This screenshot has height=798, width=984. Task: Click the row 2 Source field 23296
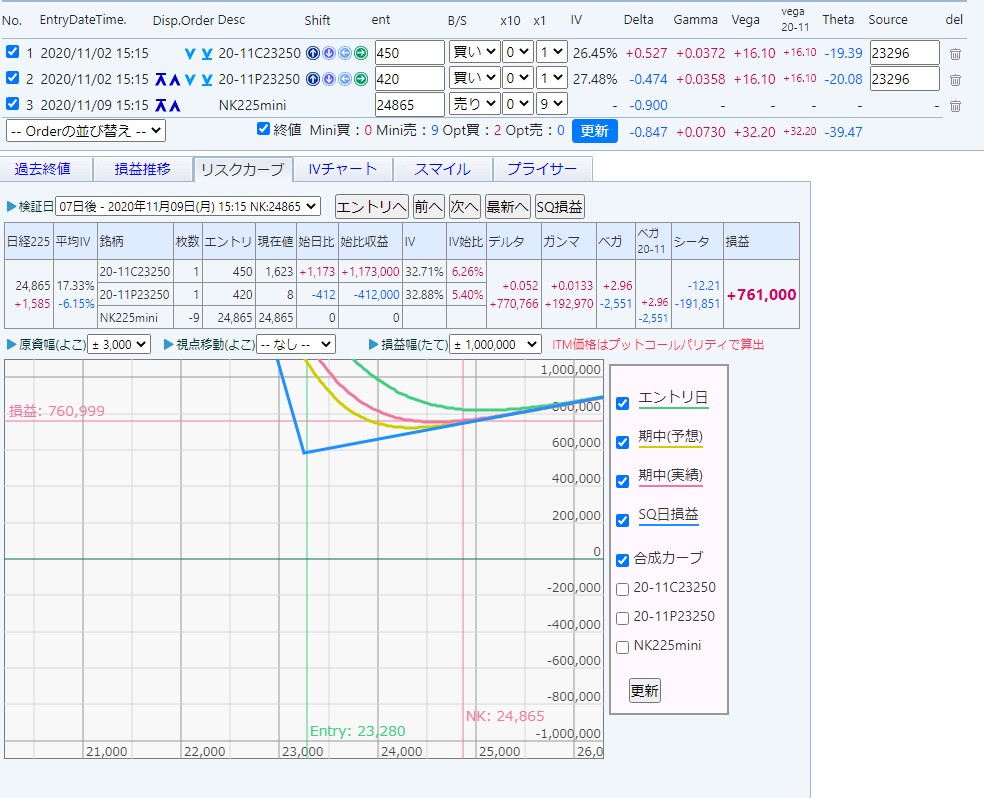click(904, 78)
